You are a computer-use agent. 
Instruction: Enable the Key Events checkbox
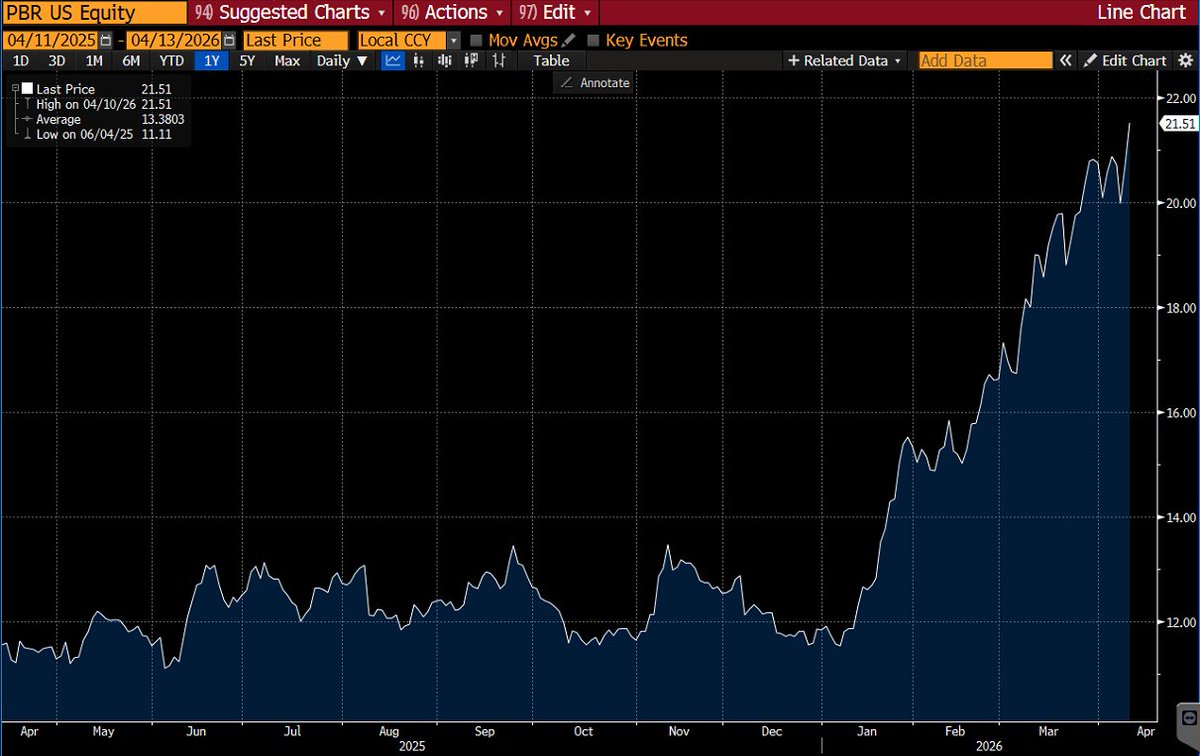point(594,41)
